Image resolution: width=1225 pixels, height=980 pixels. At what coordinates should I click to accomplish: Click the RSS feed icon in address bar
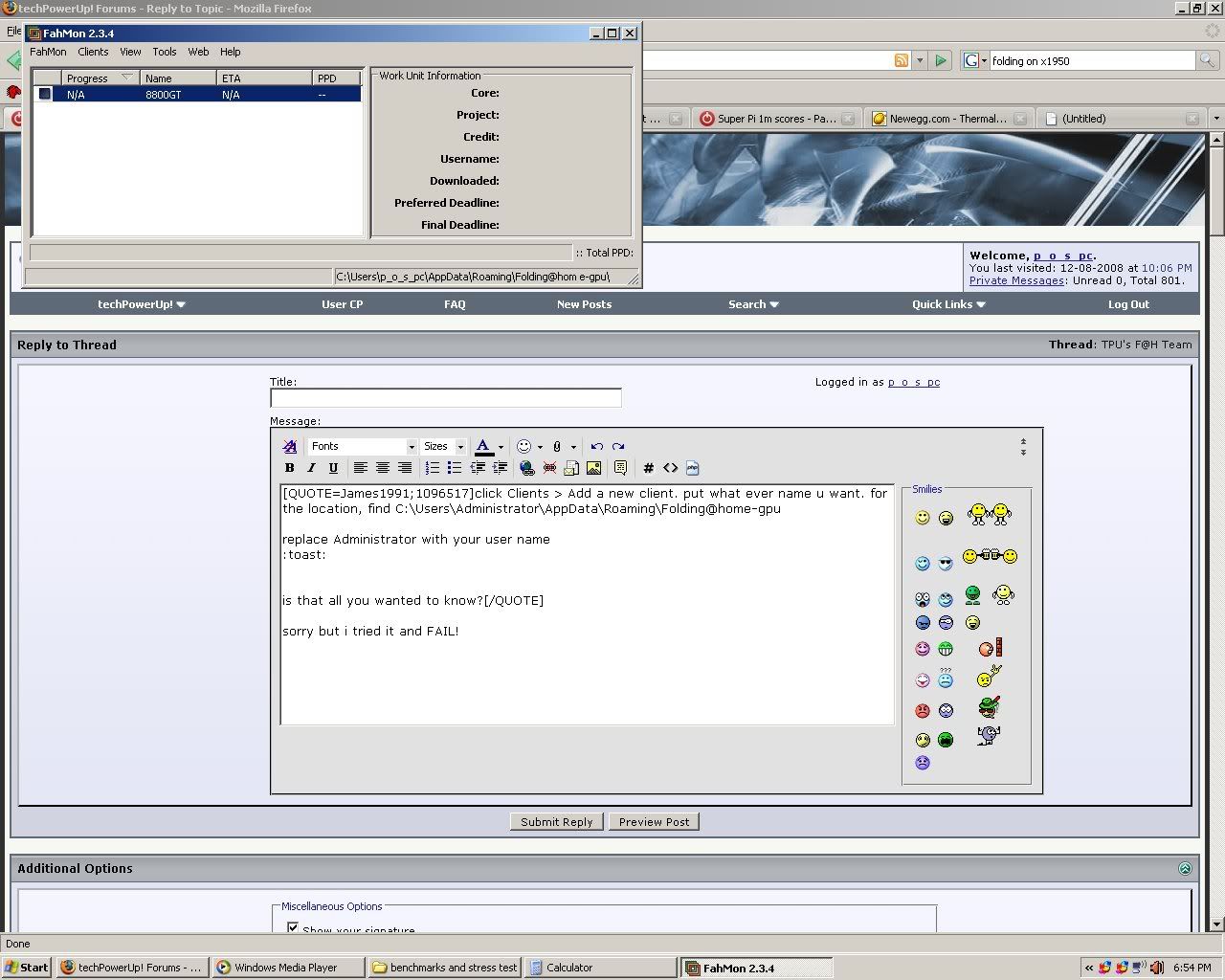(902, 60)
